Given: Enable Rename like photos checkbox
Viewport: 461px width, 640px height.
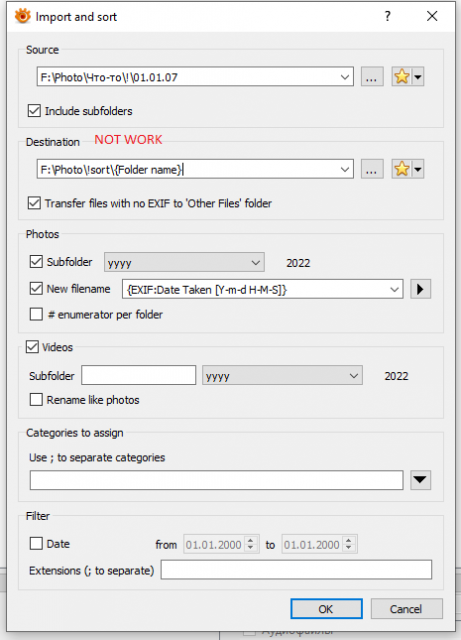Looking at the screenshot, I should (36, 400).
